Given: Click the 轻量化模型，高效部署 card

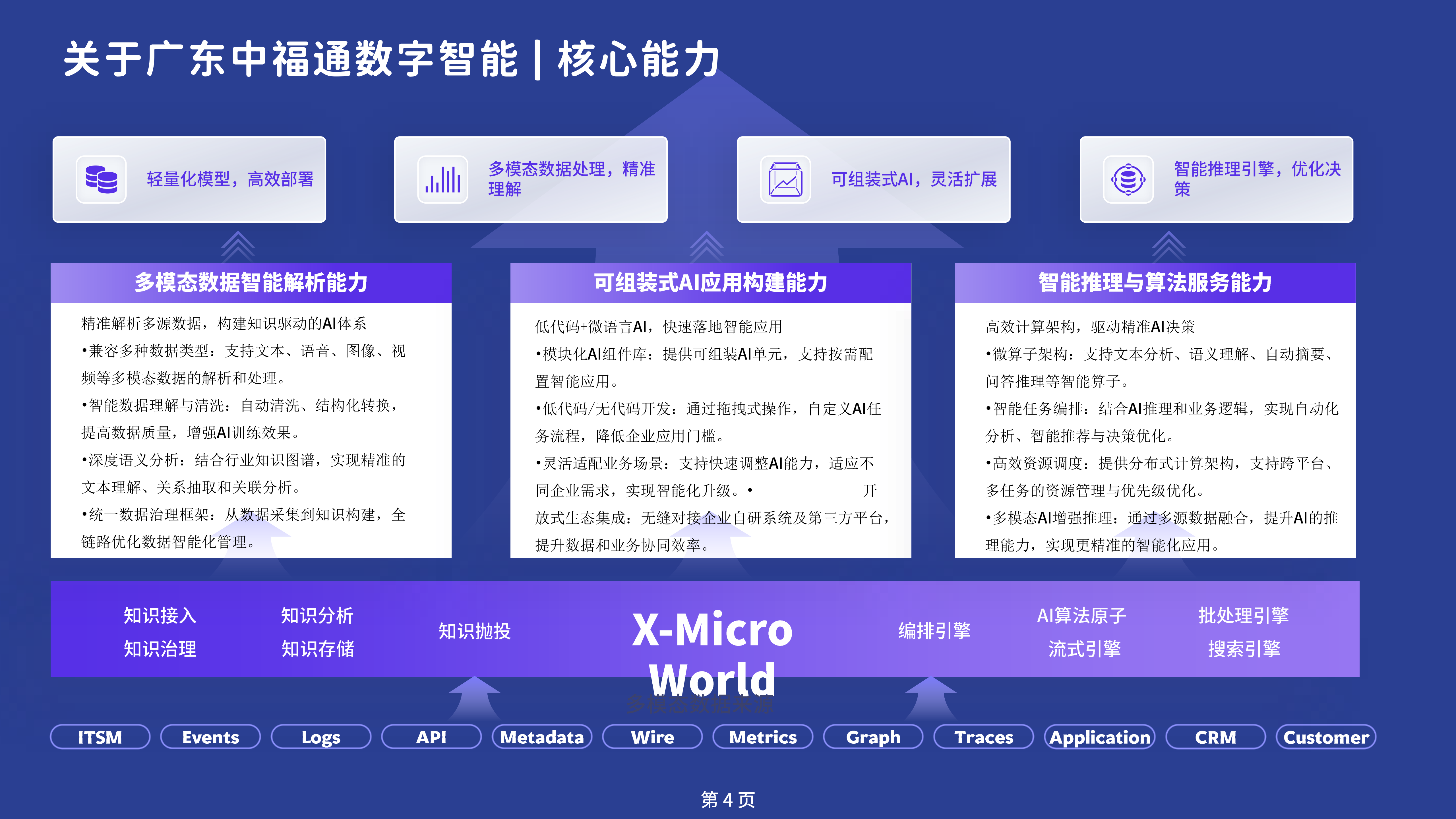Looking at the screenshot, I should (189, 179).
